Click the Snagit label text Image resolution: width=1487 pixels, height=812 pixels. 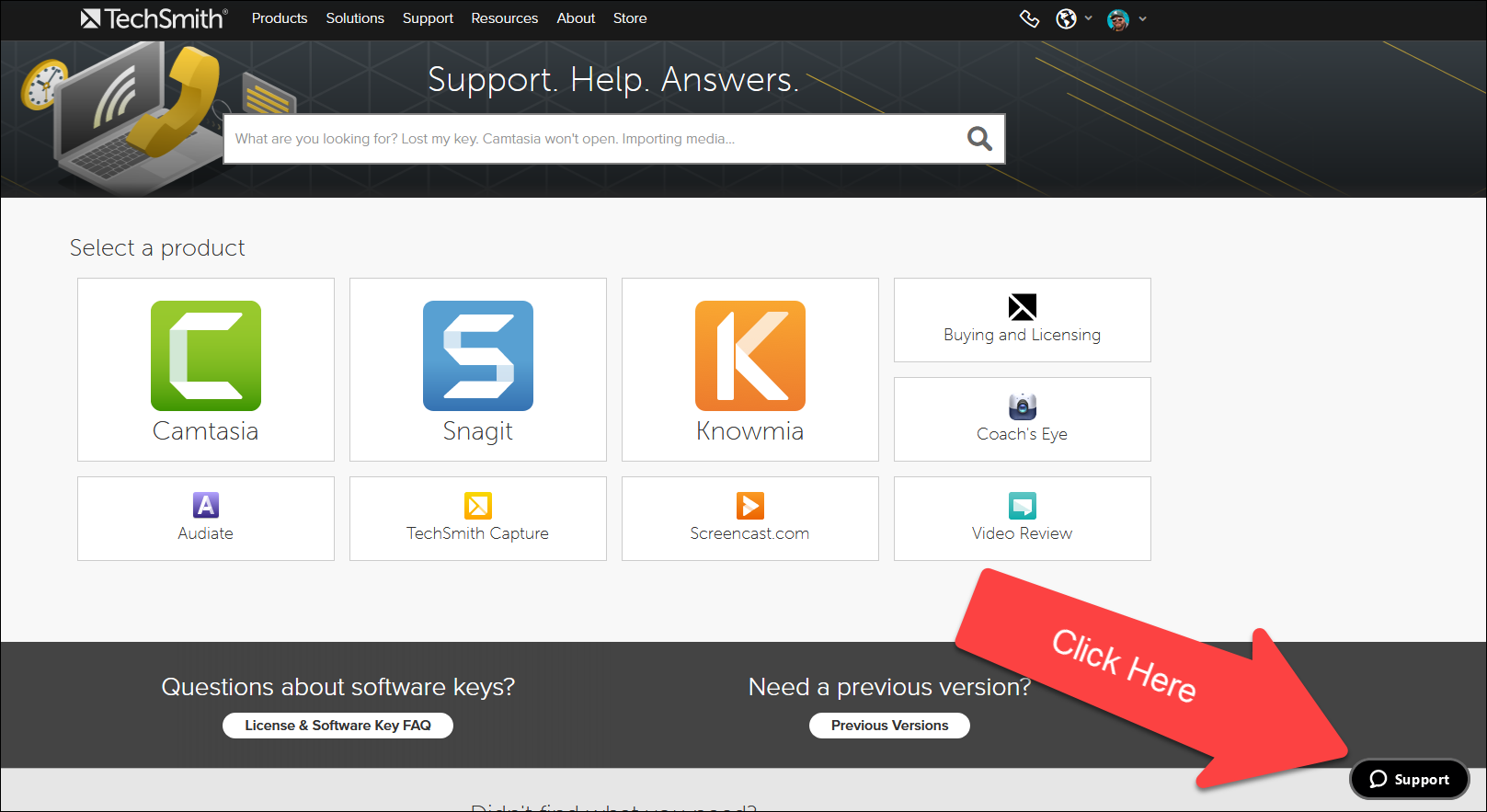(x=478, y=431)
